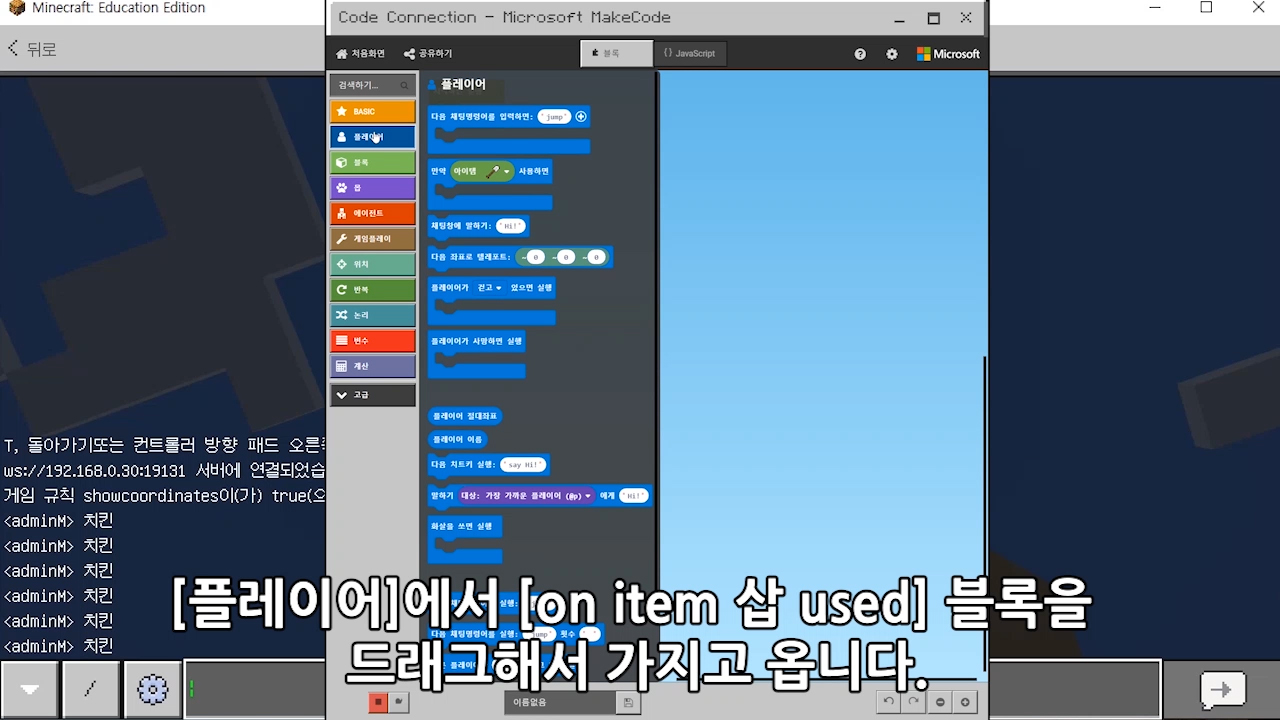Open the help question mark icon
Viewport: 1280px width, 720px height.
tap(860, 54)
